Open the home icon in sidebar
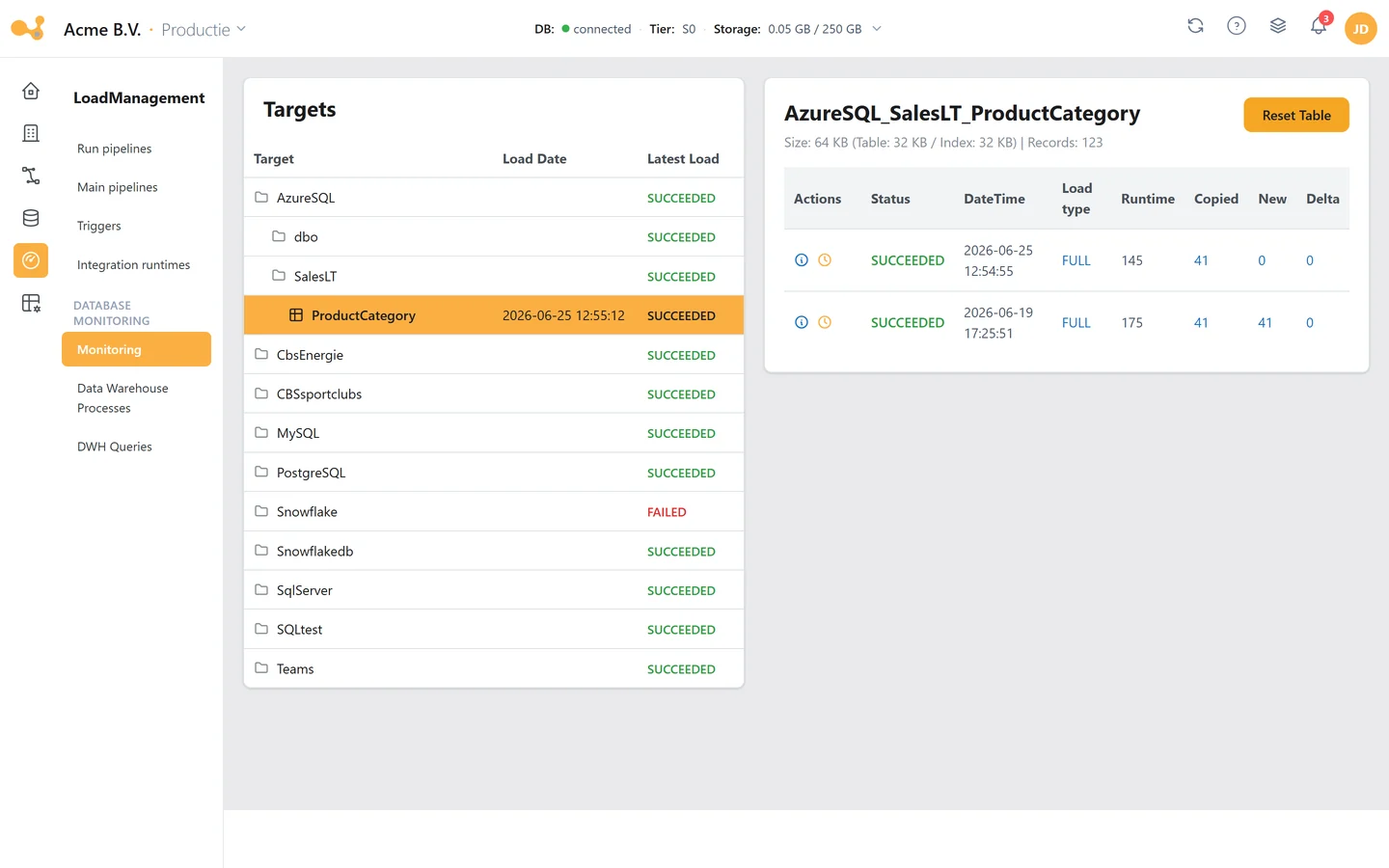This screenshot has height=868, width=1389. click(31, 91)
